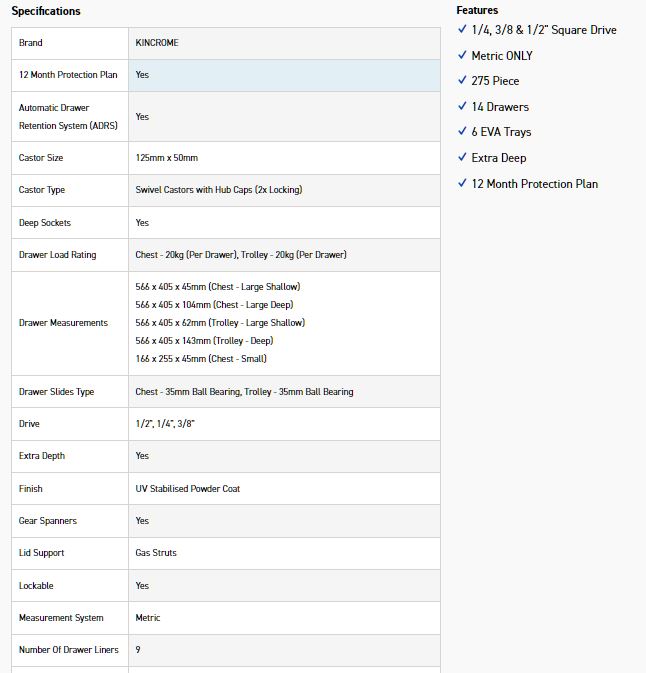Click the checkmark by 12 Month Protection Plan feature
The width and height of the screenshot is (646, 673).
click(462, 183)
